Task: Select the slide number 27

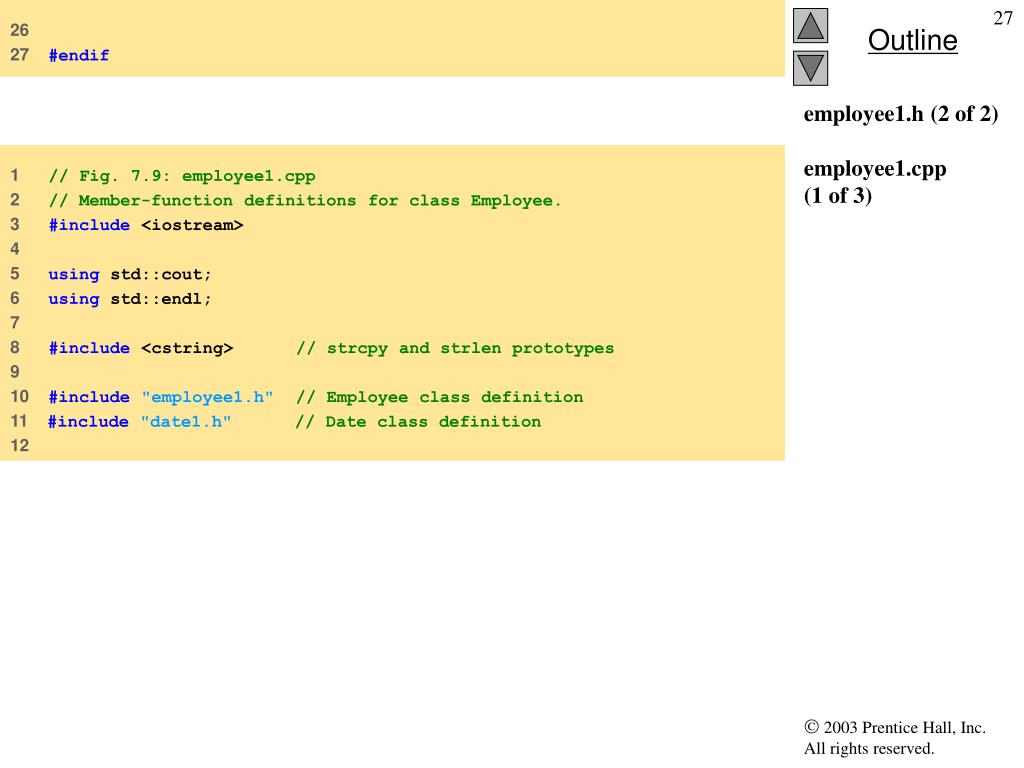Action: pyautogui.click(x=1002, y=18)
